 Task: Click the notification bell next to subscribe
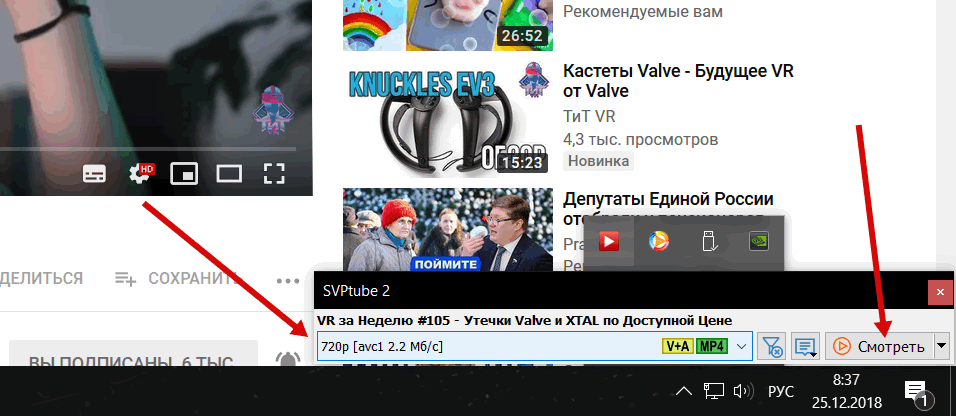[x=288, y=360]
